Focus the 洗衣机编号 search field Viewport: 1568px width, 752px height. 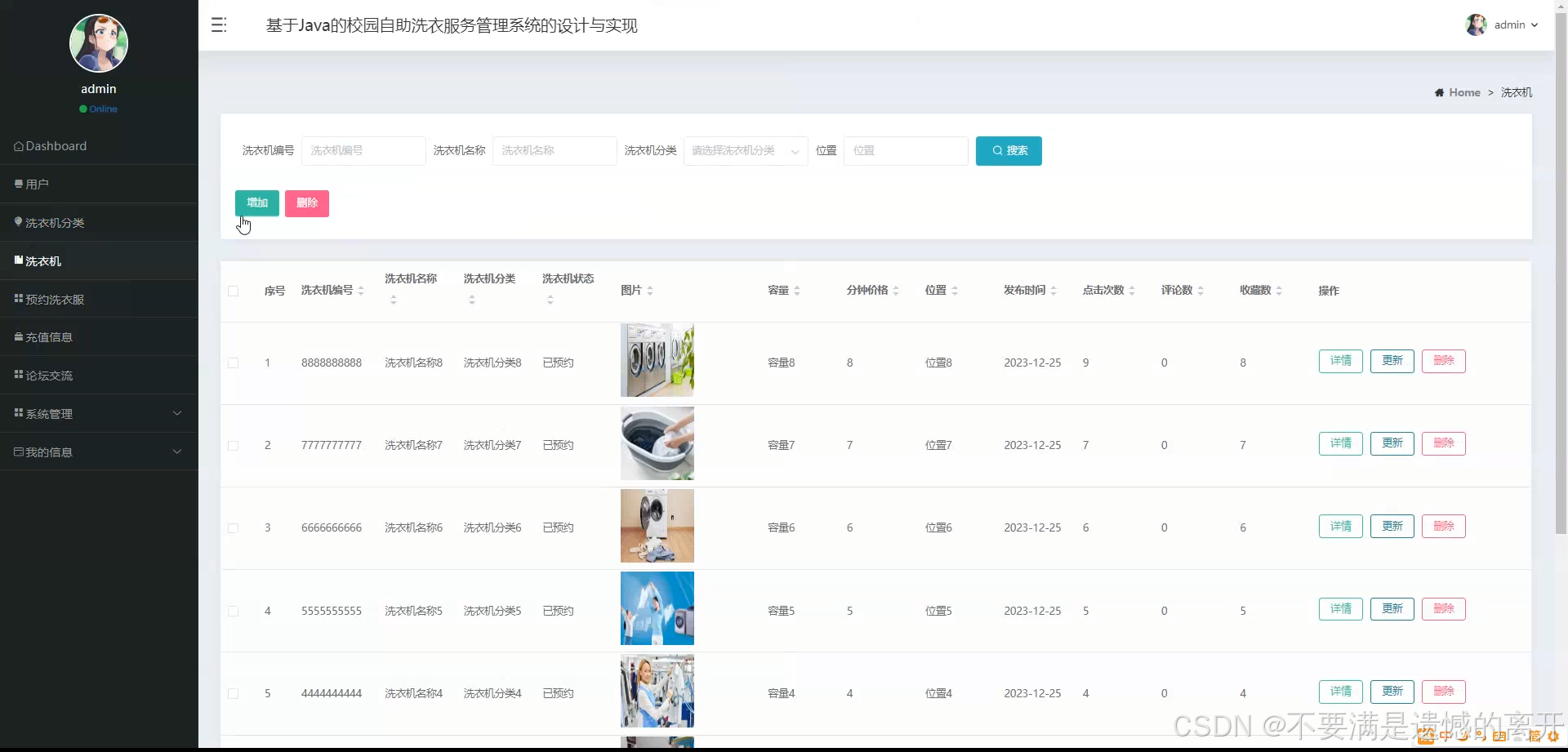363,151
